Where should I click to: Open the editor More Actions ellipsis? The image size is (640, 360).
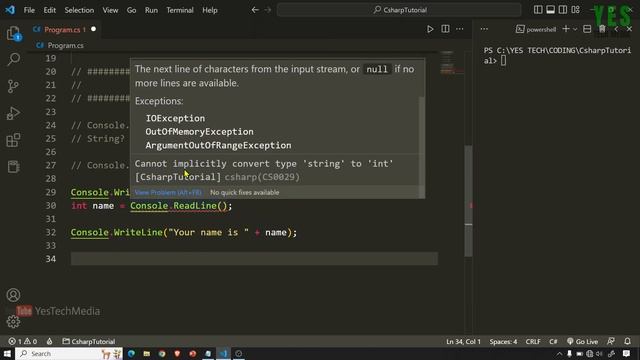click(x=460, y=29)
